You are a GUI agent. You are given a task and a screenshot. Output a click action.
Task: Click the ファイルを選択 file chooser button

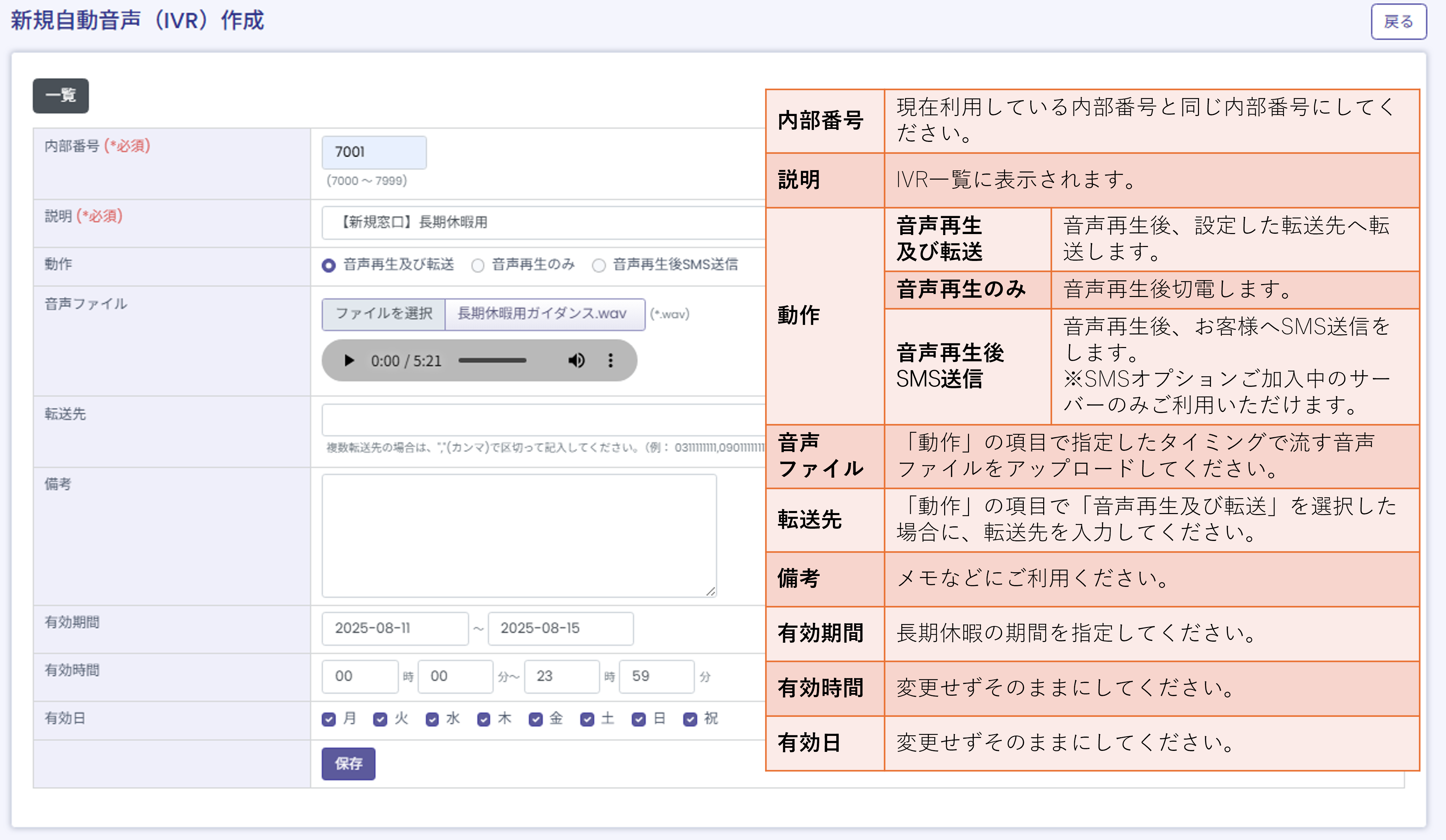(x=383, y=314)
